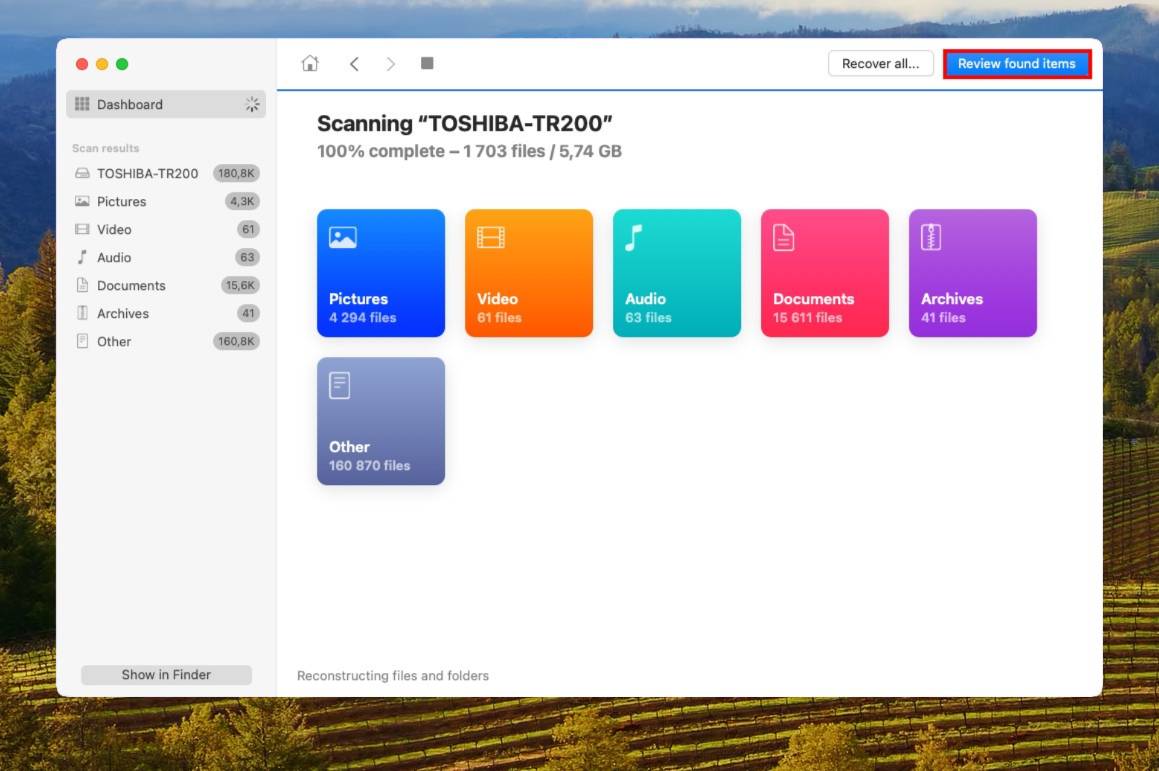Image resolution: width=1159 pixels, height=771 pixels.
Task: Click the drive icon next to TOSHIBA-TR200
Action: [x=82, y=173]
